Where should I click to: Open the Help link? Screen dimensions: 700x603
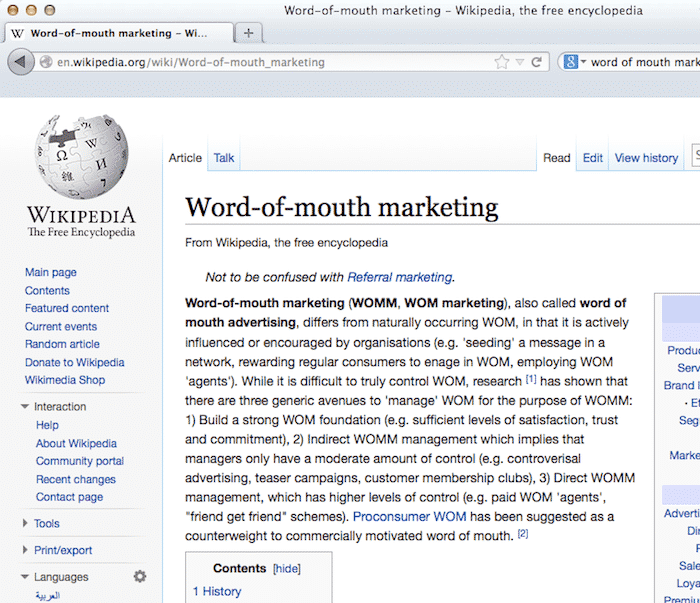47,425
